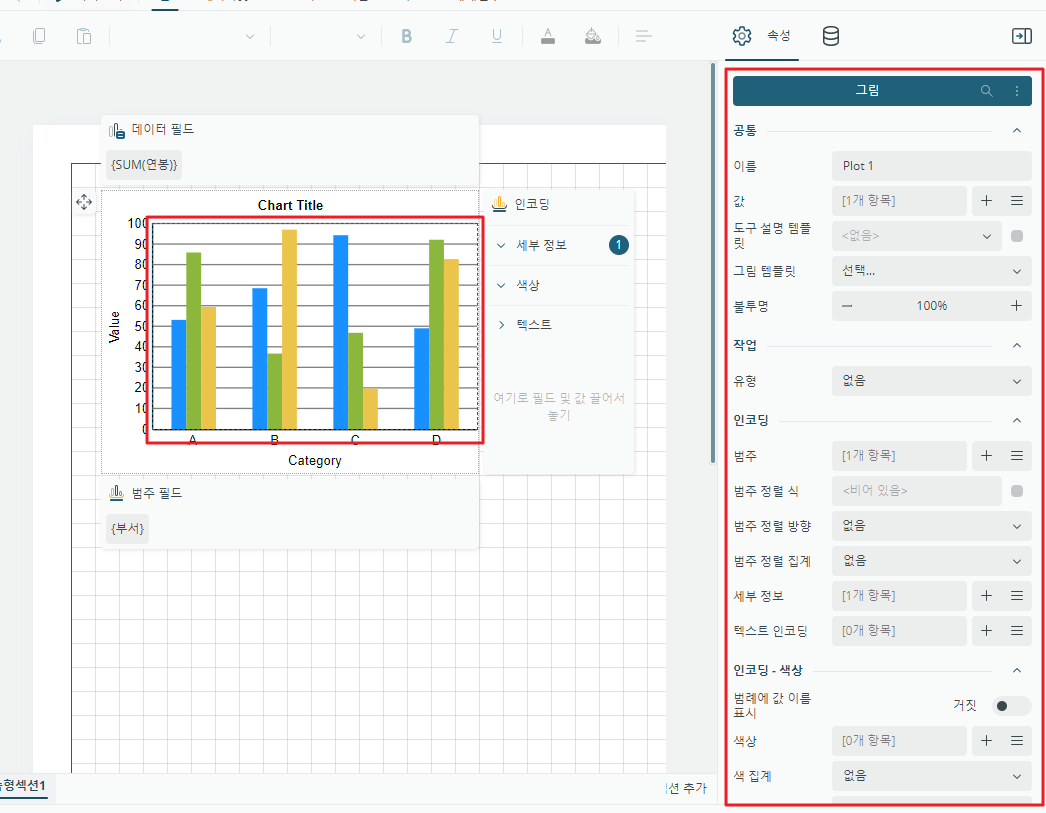This screenshot has height=813, width=1046.
Task: Open the three-dot menu in 그림 header
Action: pos(1017,91)
